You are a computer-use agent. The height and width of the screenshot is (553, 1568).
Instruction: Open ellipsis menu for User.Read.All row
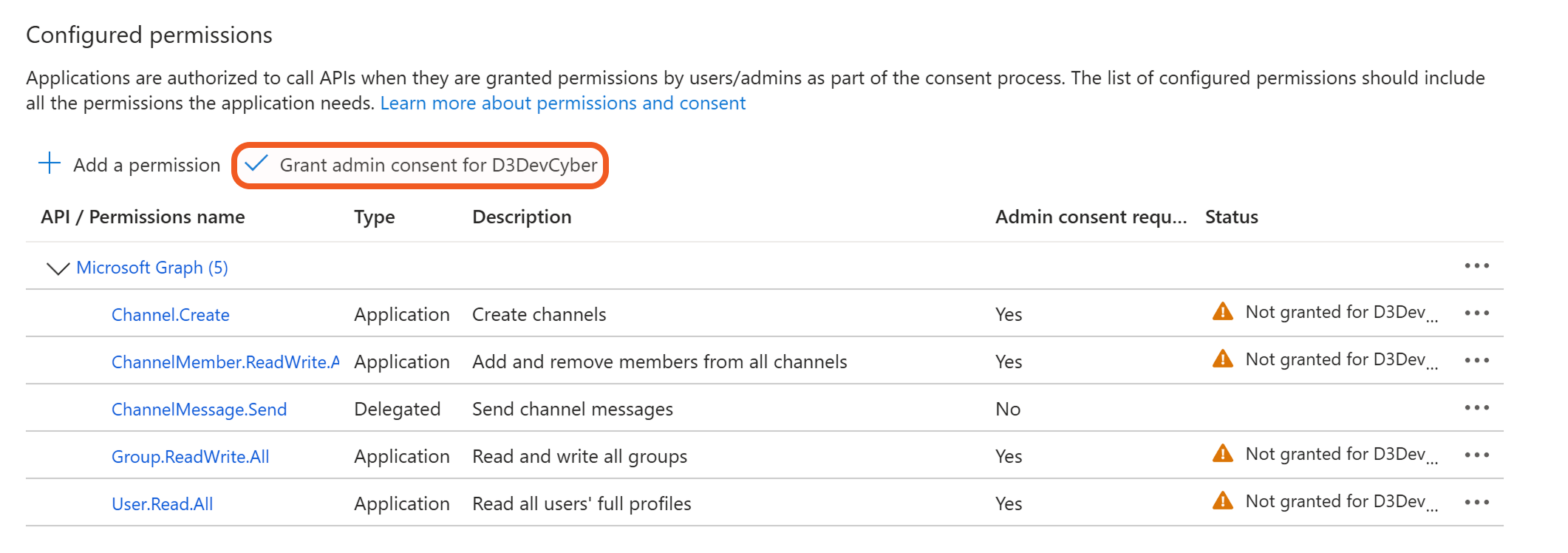click(x=1476, y=503)
